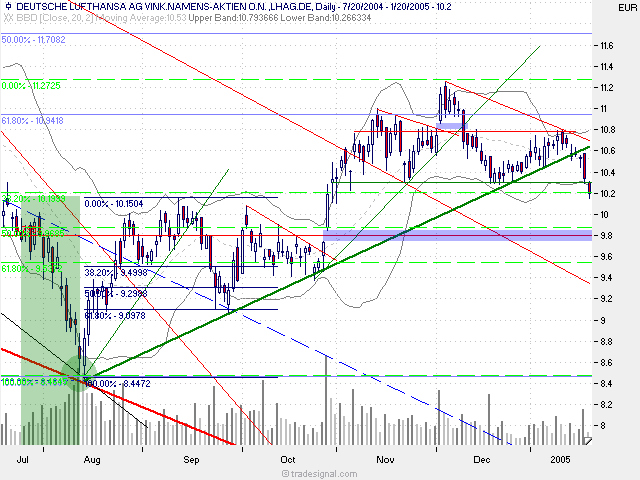Viewport: 640px width, 480px height.
Task: Select the 61.80% - 10.9418 Fibonacci label
Action: [x=32, y=121]
